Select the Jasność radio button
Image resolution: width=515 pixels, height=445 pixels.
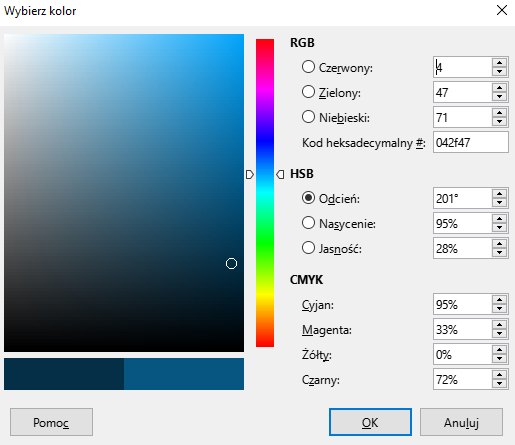pos(308,248)
